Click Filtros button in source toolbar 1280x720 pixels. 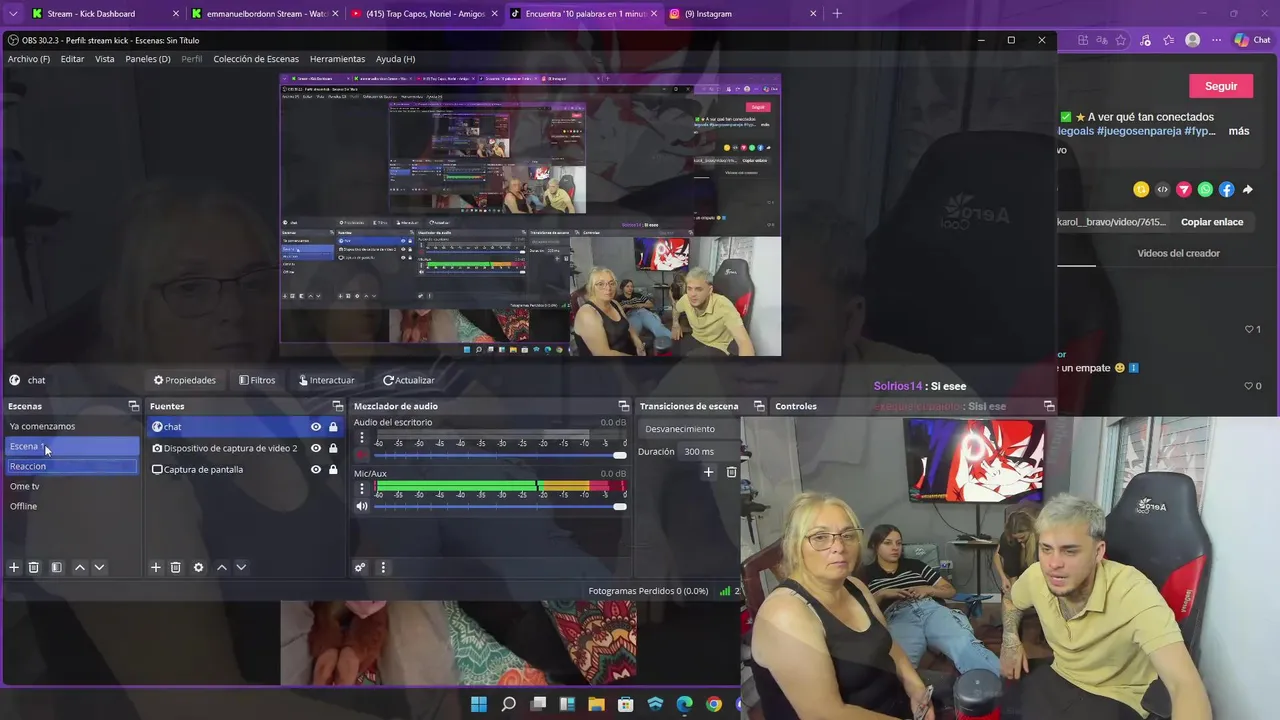pyautogui.click(x=257, y=380)
